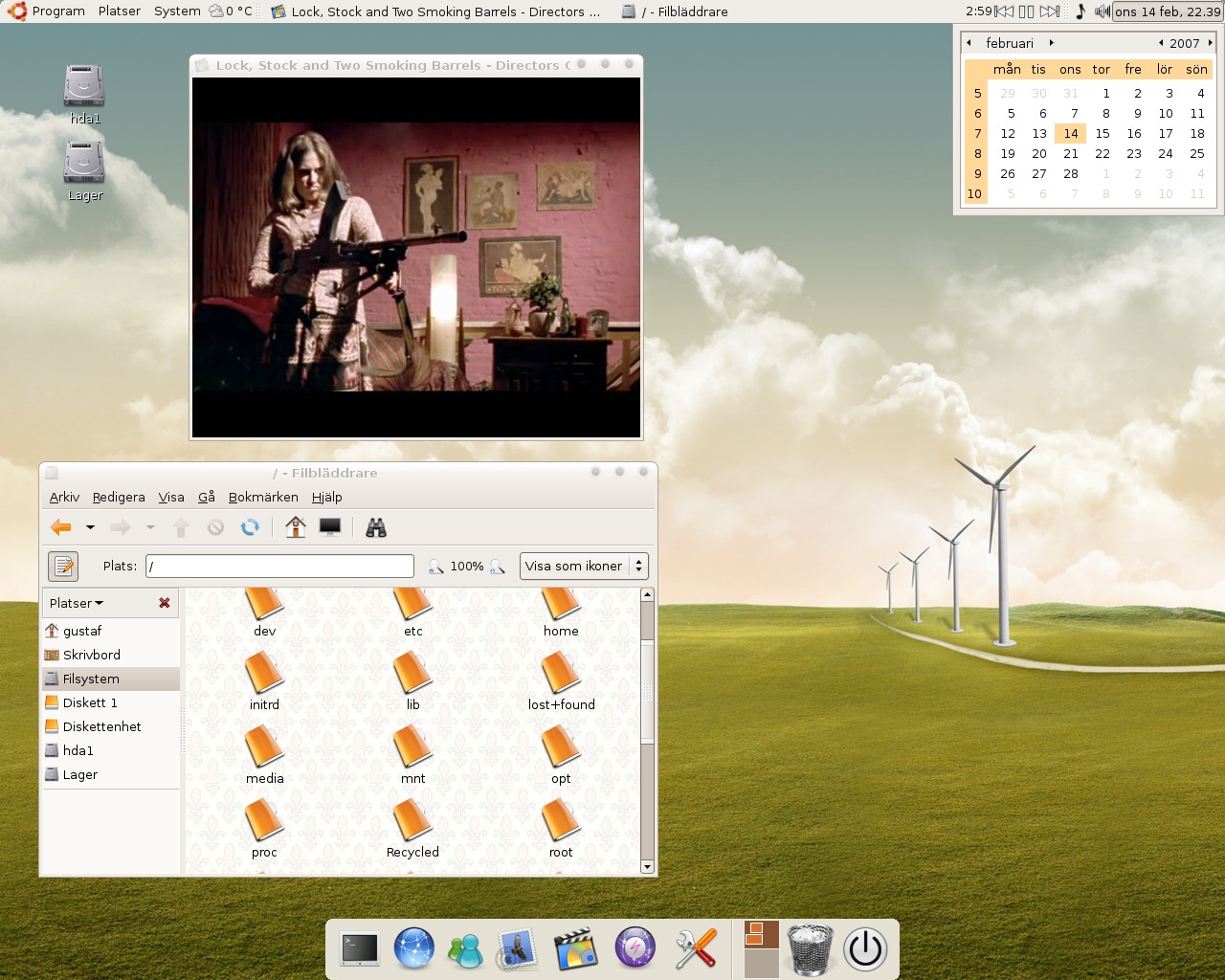This screenshot has width=1225, height=980.
Task: Go to the next month in calendar
Action: click(1051, 43)
